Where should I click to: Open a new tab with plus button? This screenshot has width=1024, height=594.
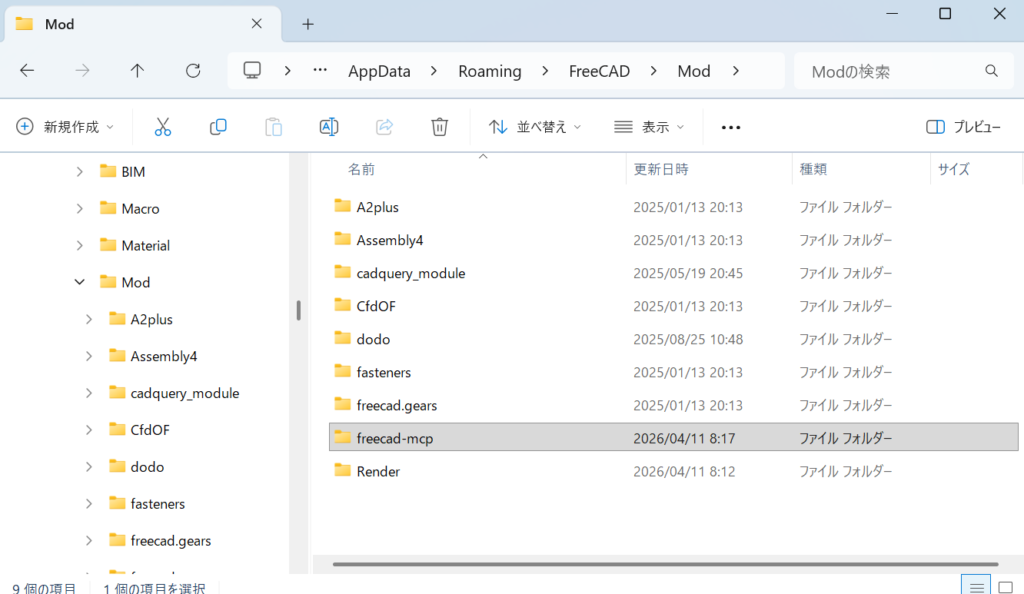click(308, 24)
